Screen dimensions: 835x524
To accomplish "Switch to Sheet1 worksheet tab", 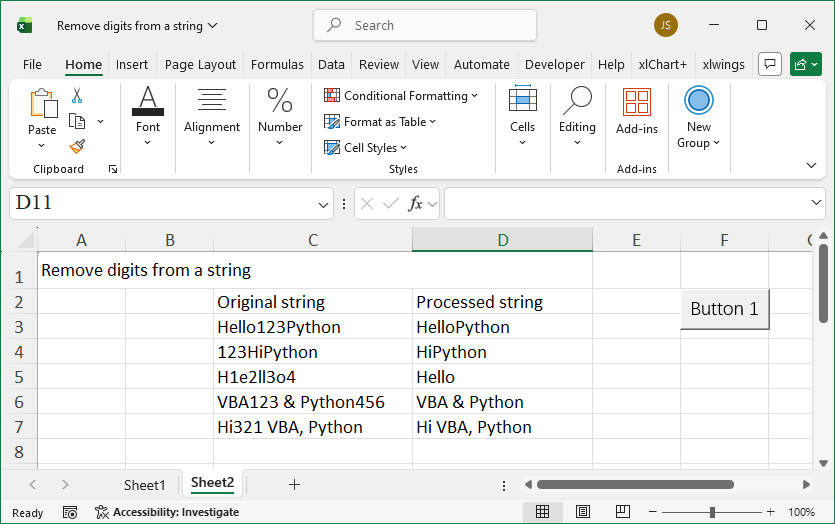I will (144, 484).
